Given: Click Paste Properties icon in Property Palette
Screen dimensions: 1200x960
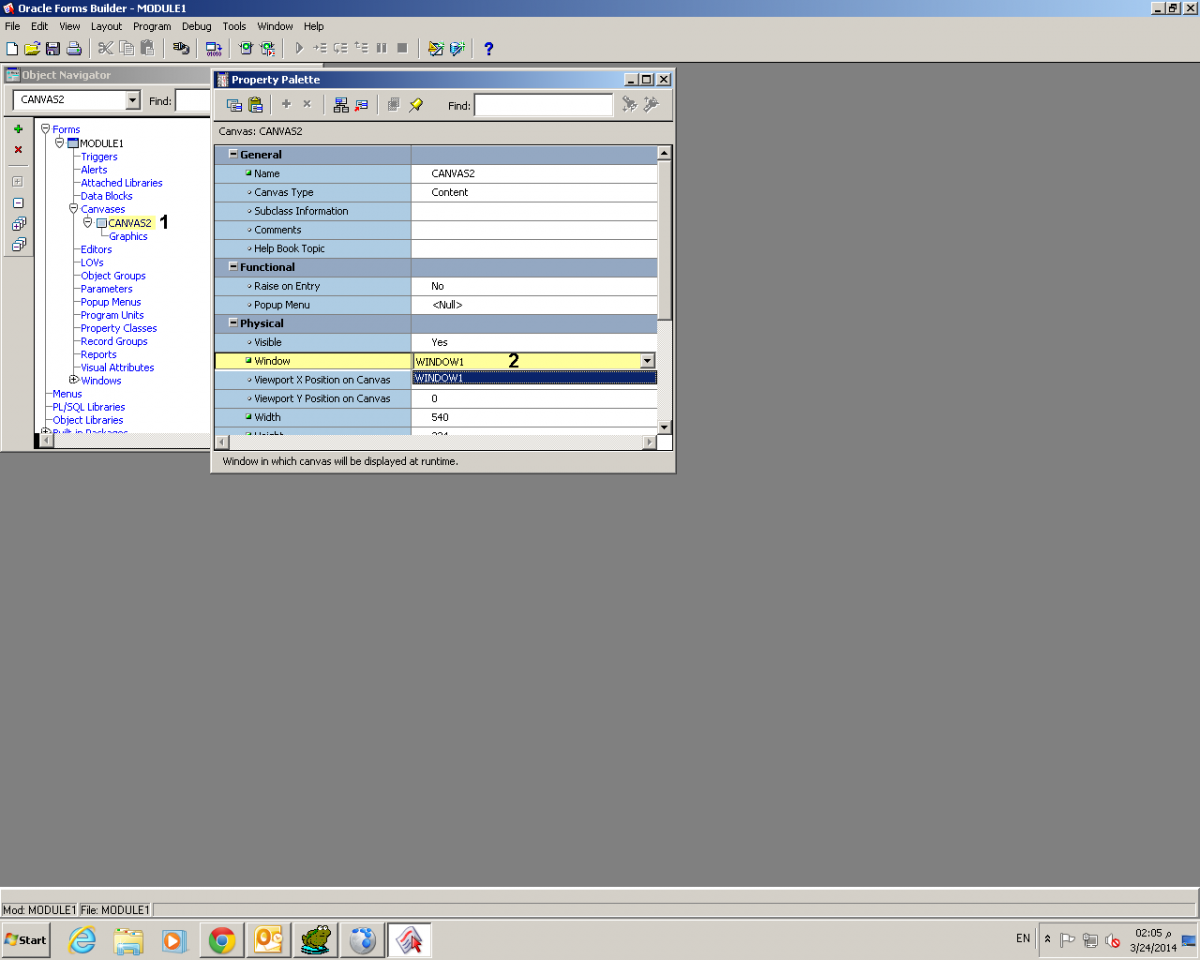Looking at the screenshot, I should pyautogui.click(x=255, y=105).
